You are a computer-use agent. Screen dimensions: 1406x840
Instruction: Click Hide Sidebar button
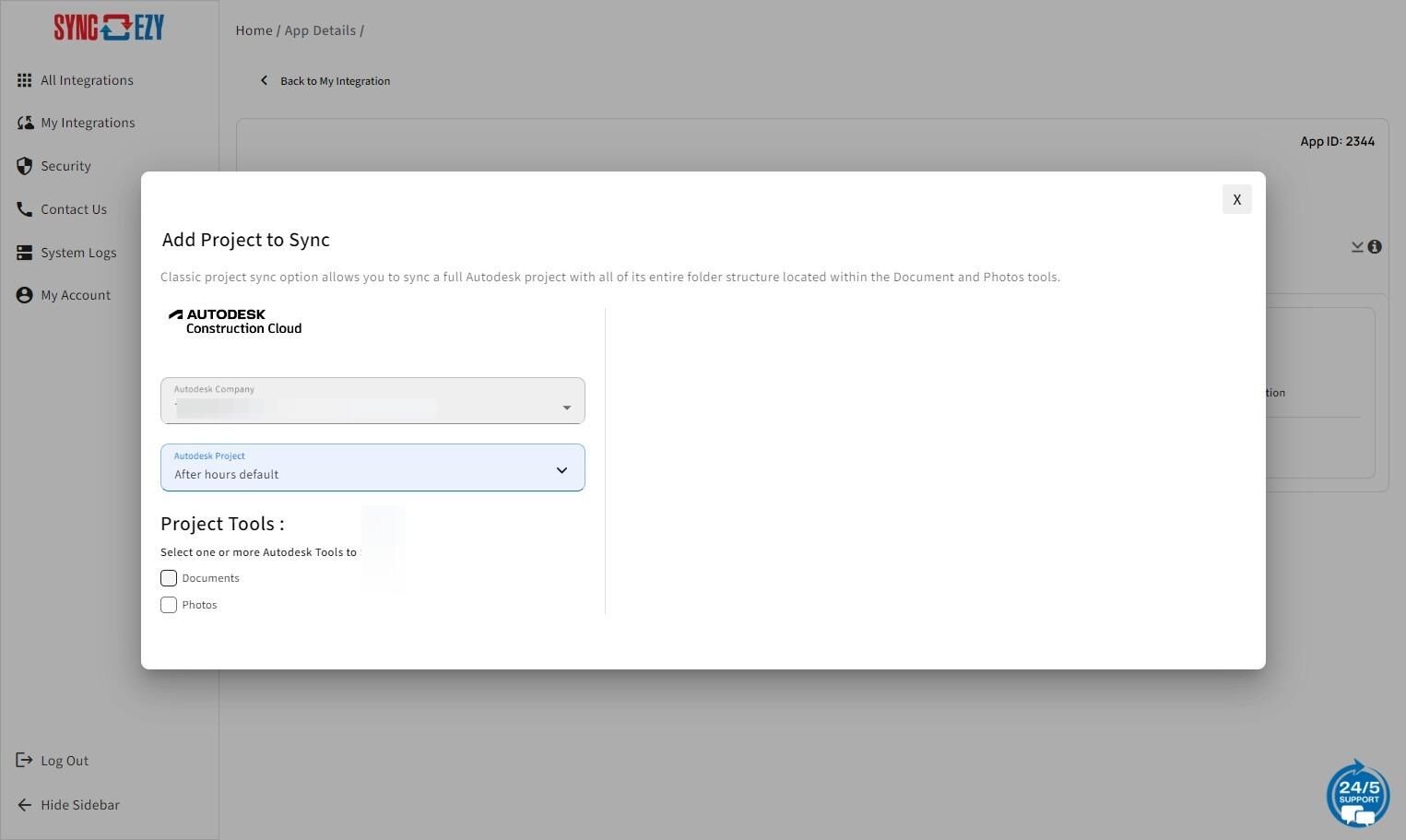(x=69, y=805)
